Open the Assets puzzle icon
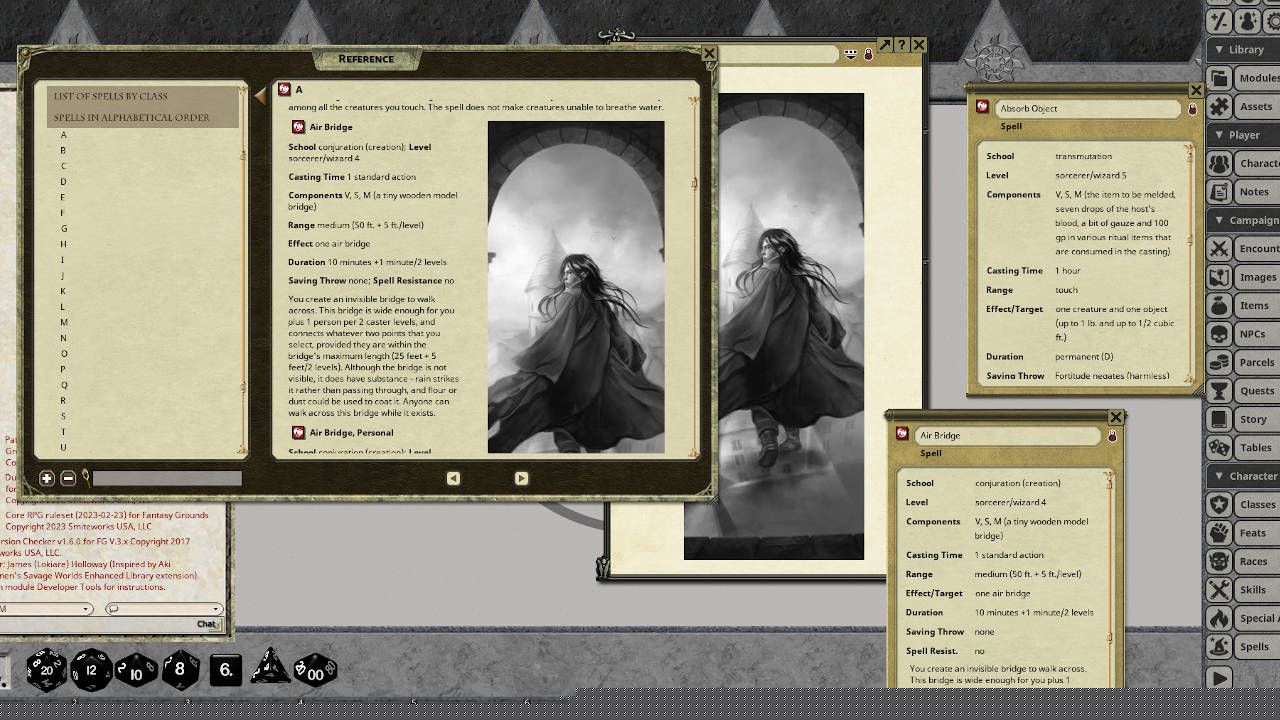Screen dimensions: 1280x720 click(x=1219, y=106)
